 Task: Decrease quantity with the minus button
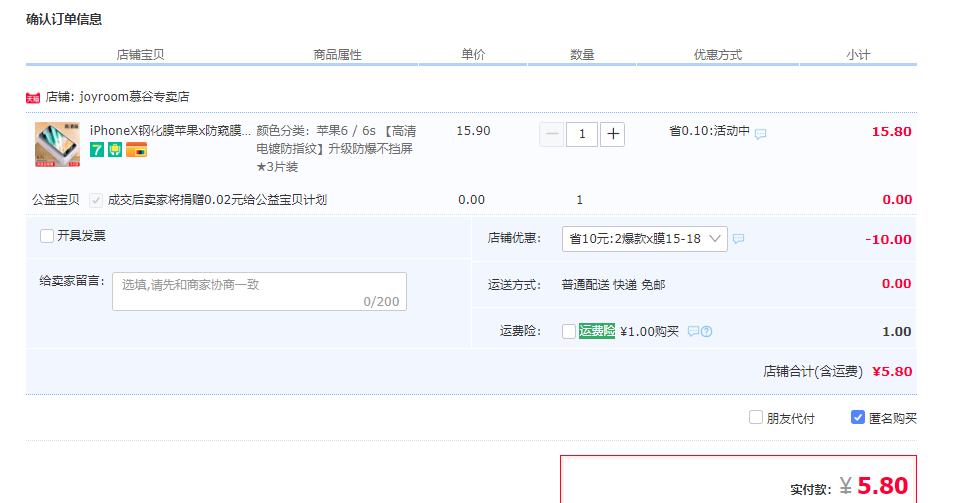pos(552,134)
